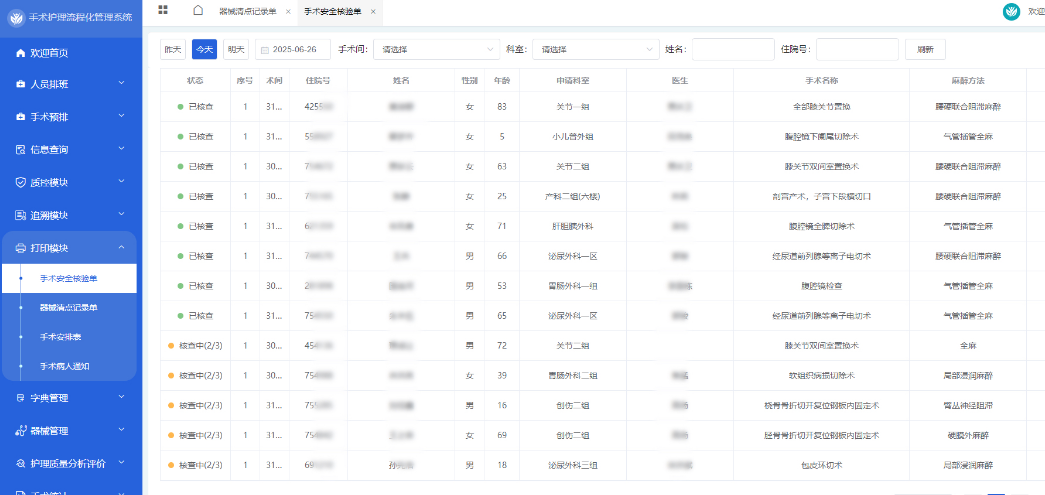Close the 手术安全核验单 tab
This screenshot has width=1045, height=495.
click(373, 12)
